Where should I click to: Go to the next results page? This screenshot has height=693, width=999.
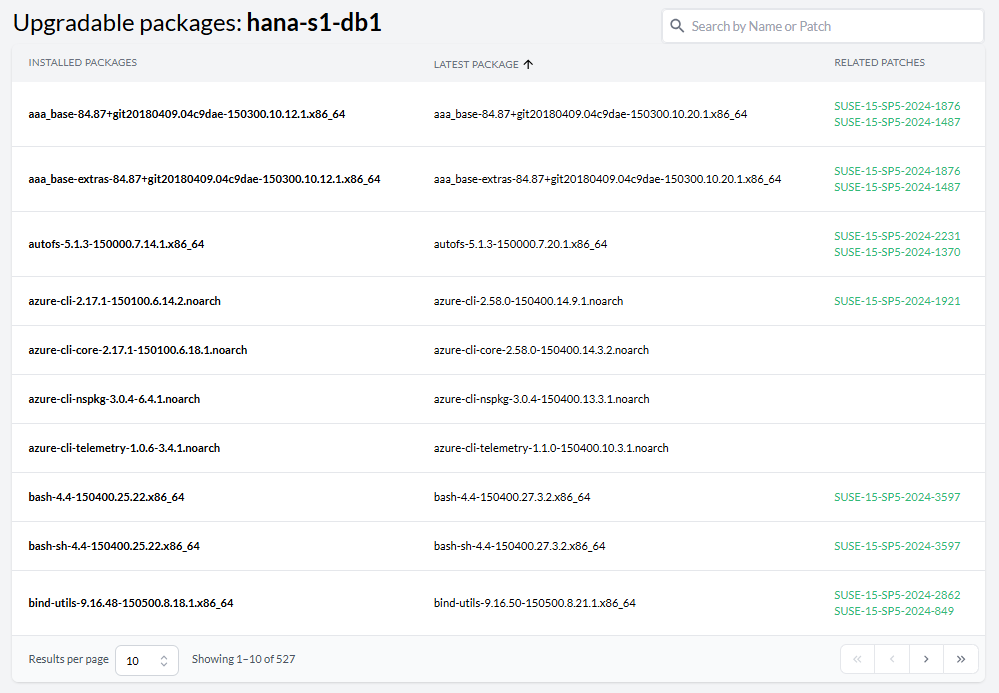tap(926, 659)
